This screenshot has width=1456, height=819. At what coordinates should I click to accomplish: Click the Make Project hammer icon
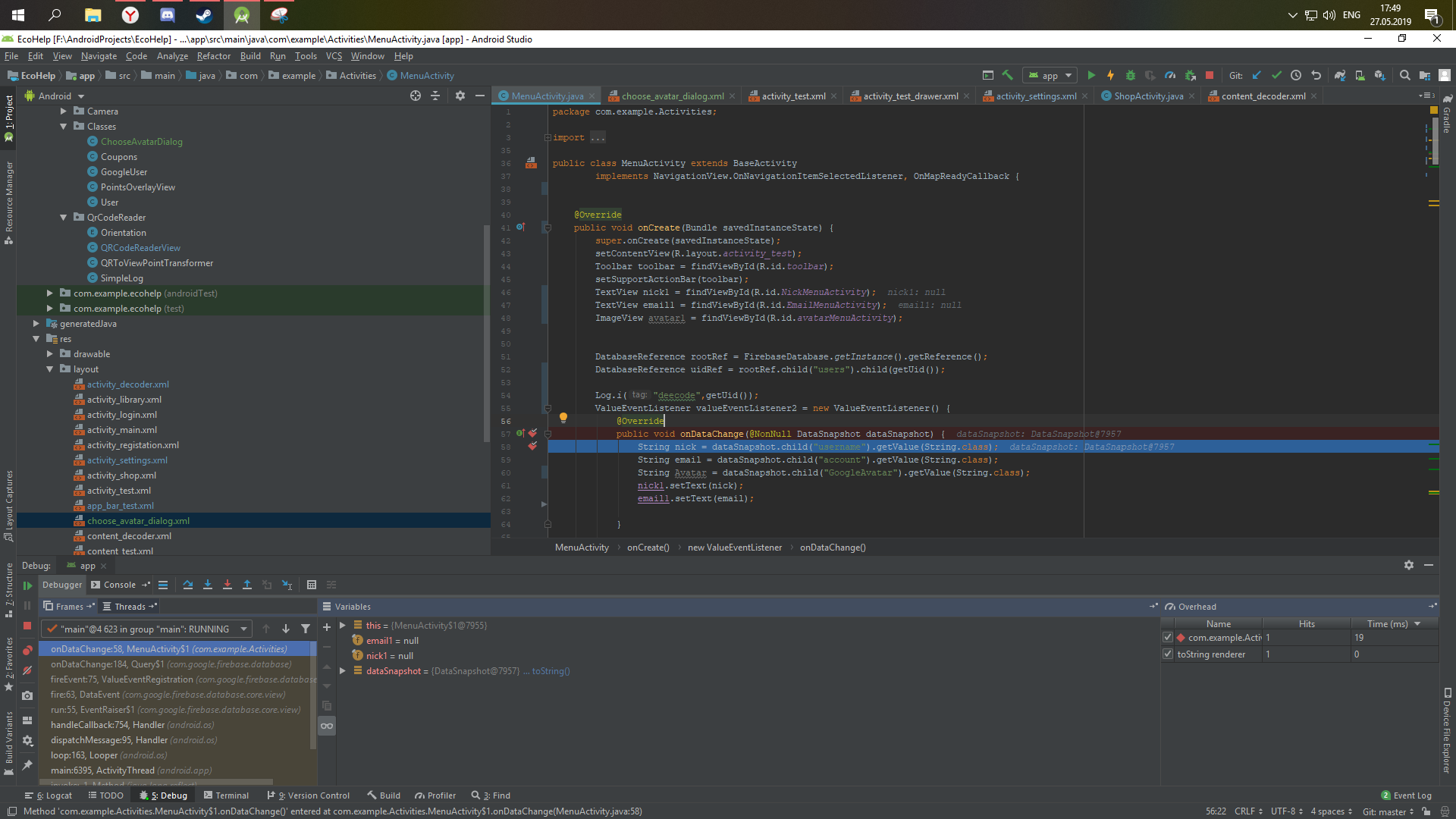pyautogui.click(x=1008, y=75)
